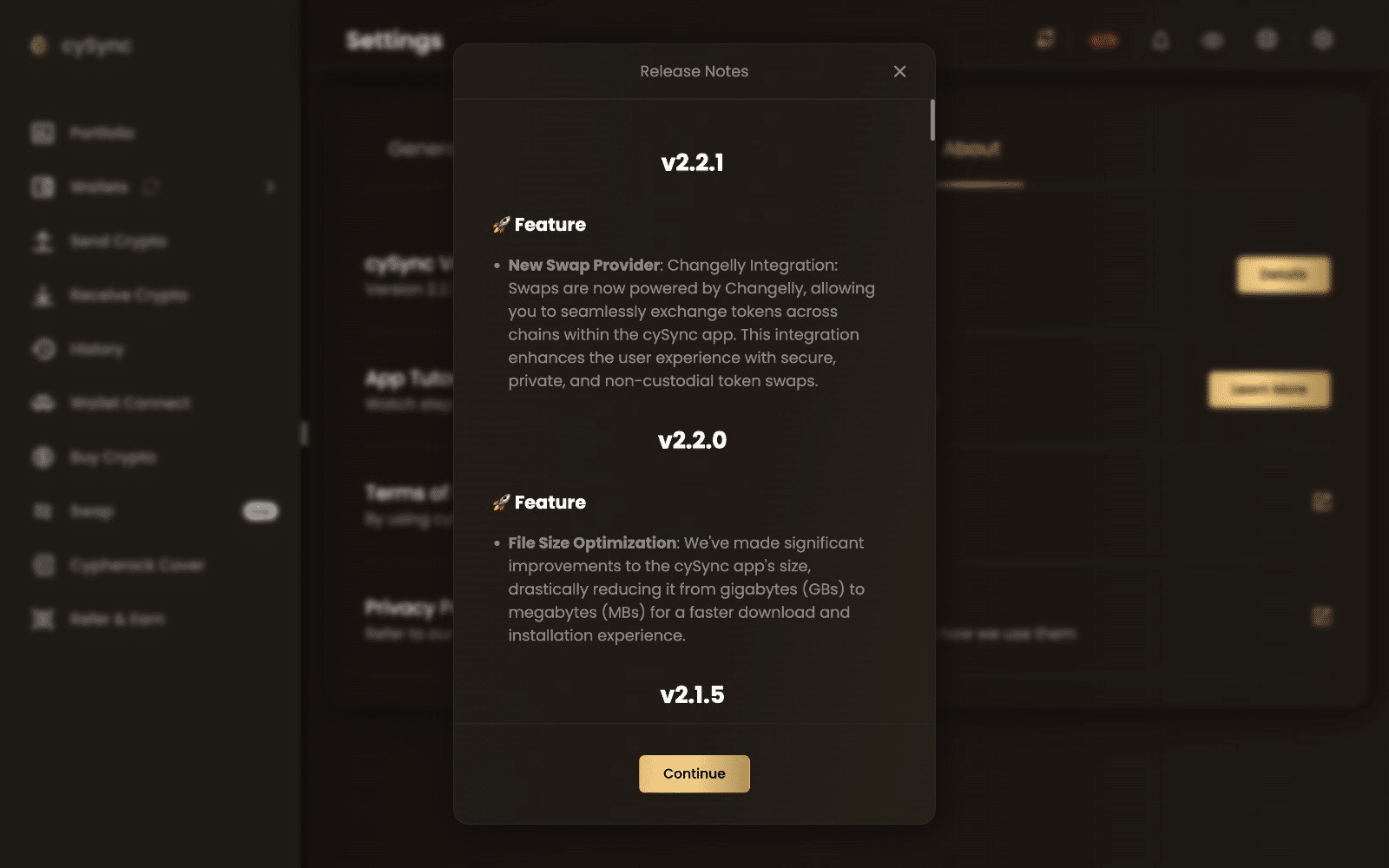
Task: Click the notification bell in the top bar
Action: (x=1161, y=41)
